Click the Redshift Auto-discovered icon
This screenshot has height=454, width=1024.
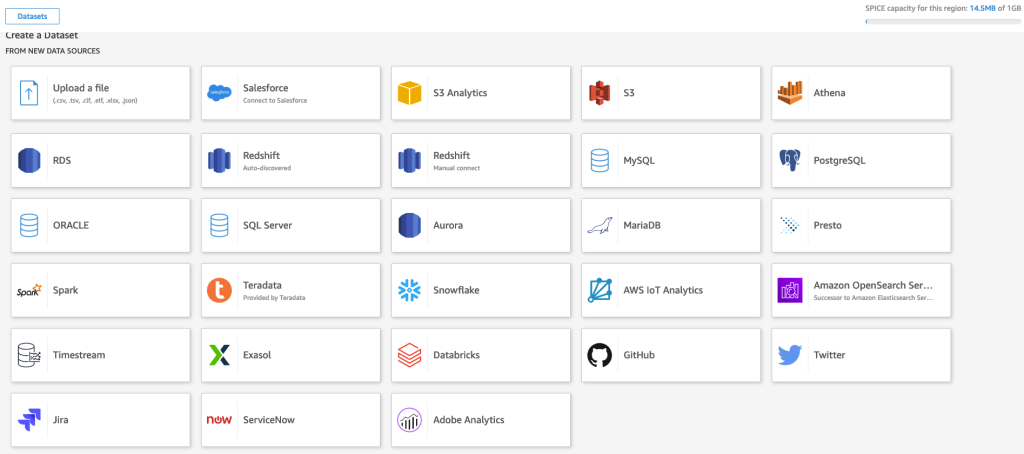pyautogui.click(x=219, y=160)
